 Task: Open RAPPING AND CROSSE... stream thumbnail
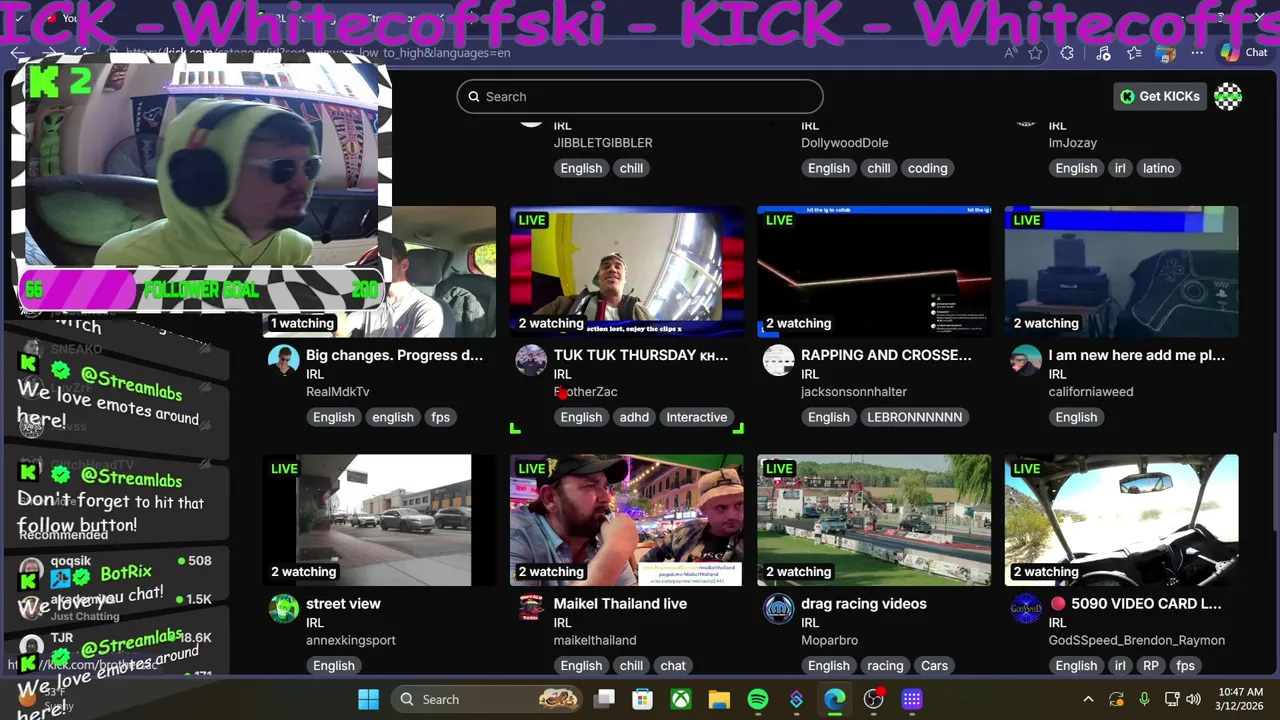[874, 272]
